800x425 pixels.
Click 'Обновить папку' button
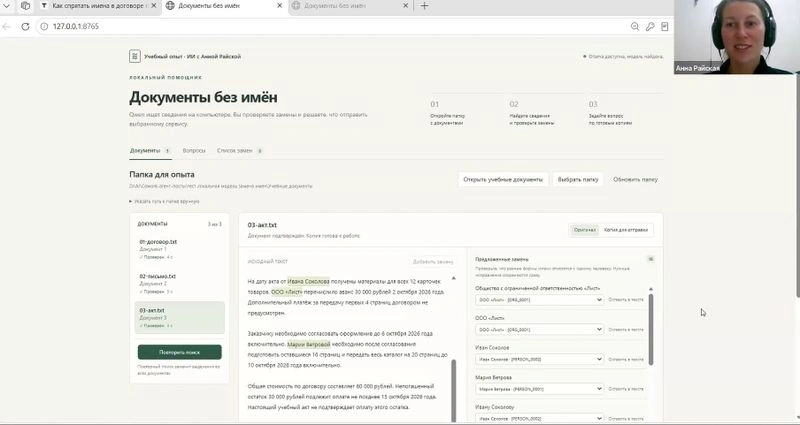[635, 180]
